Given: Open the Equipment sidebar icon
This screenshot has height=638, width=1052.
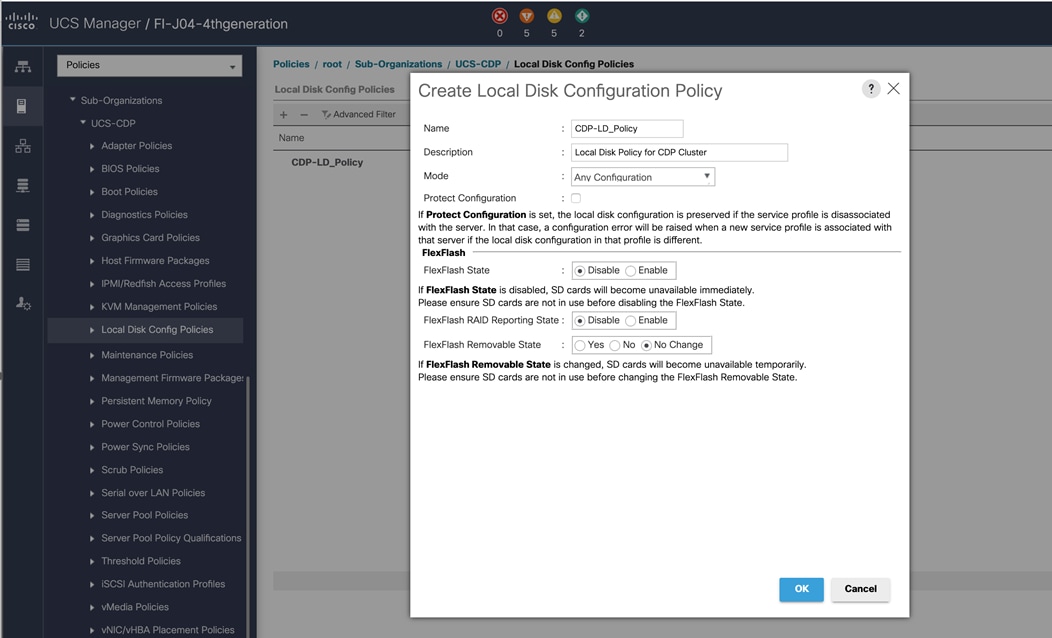Looking at the screenshot, I should pyautogui.click(x=23, y=66).
